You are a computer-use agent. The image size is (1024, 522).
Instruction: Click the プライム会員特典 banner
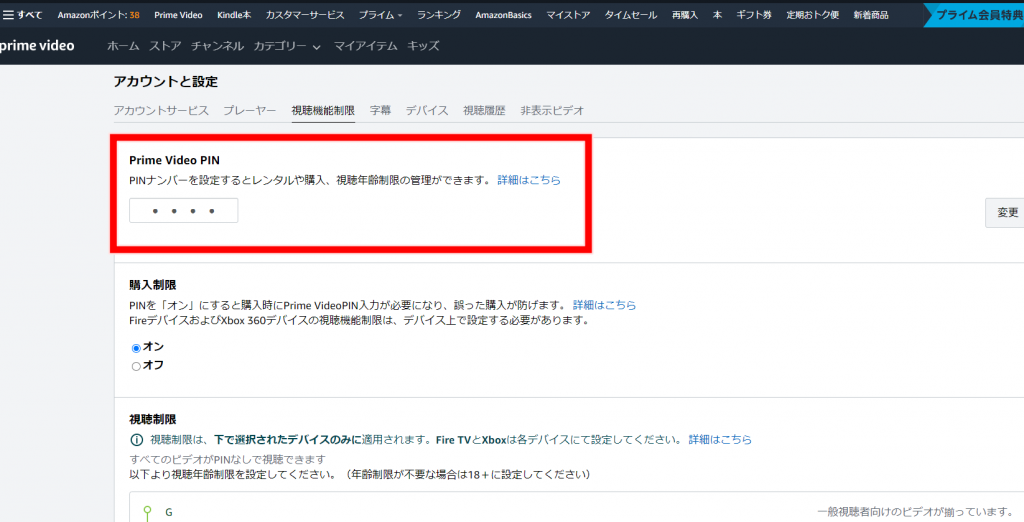point(976,15)
